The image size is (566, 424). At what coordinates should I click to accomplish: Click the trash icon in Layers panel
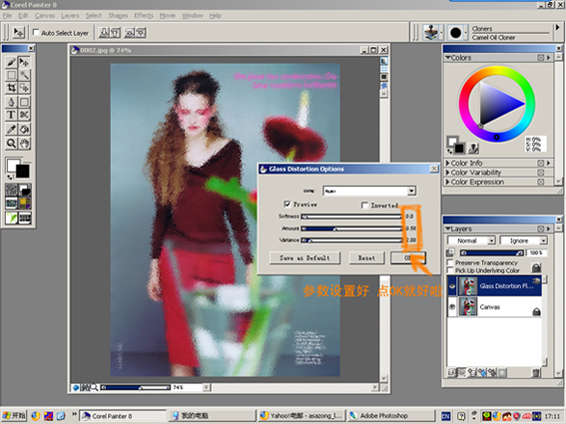536,373
